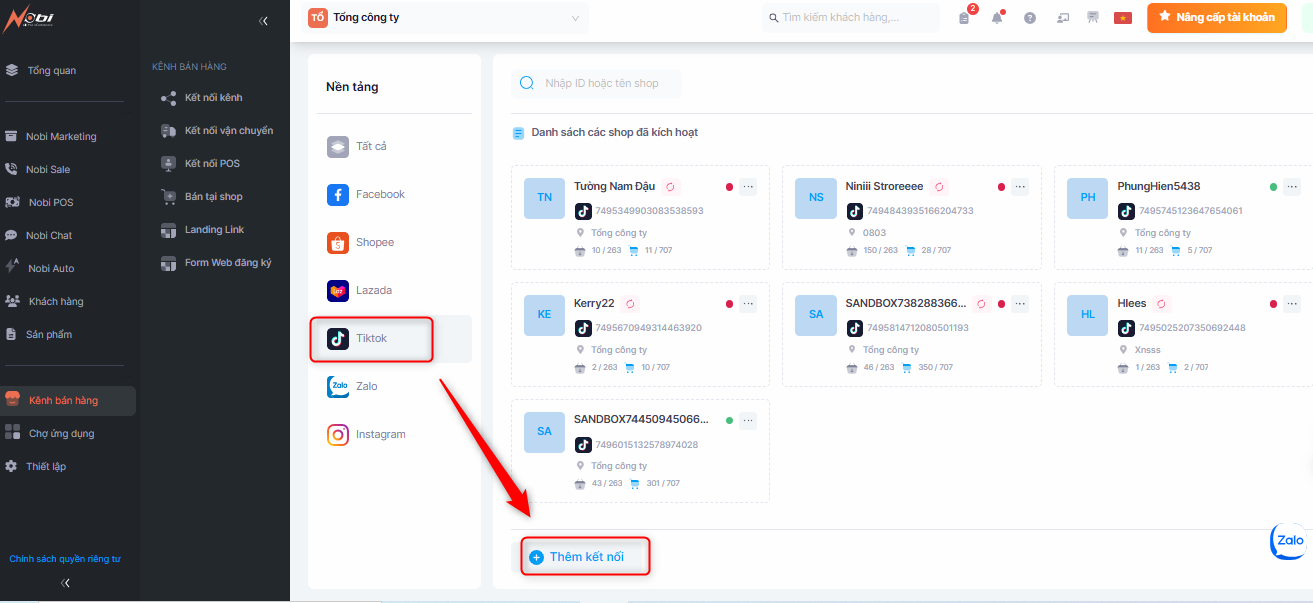Open Kết nối vận chuyển menu item

228,131
